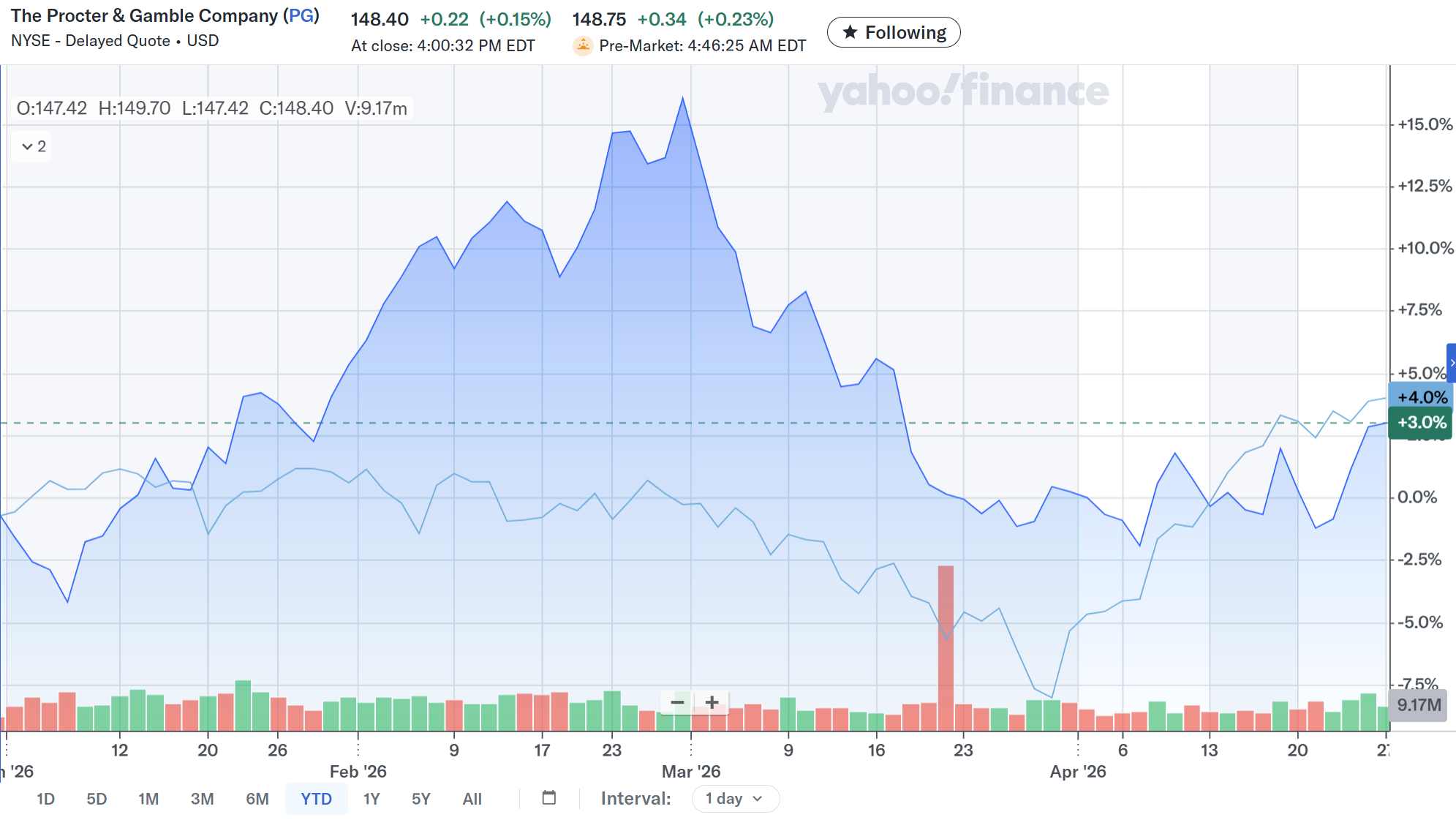The image size is (1456, 820).
Task: Click the +3.0% price label
Action: pyautogui.click(x=1421, y=423)
